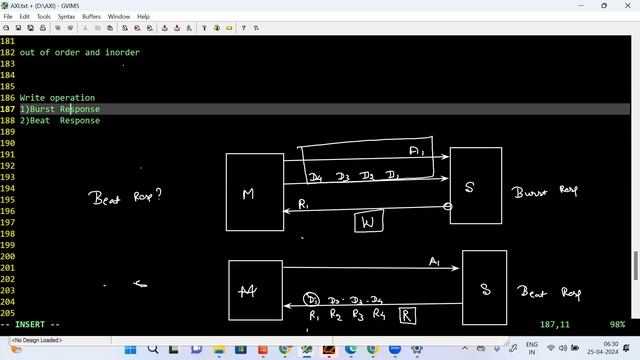Open a file with the toolbar Open icon
Screen dimensions: 640x360
coord(6,28)
